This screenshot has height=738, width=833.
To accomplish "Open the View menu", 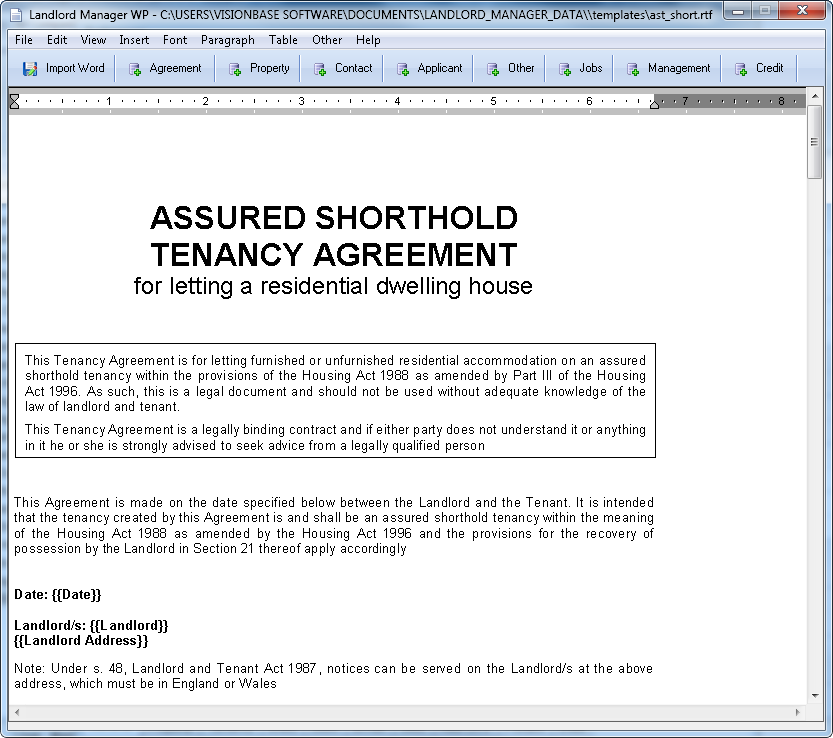I will click(x=94, y=40).
